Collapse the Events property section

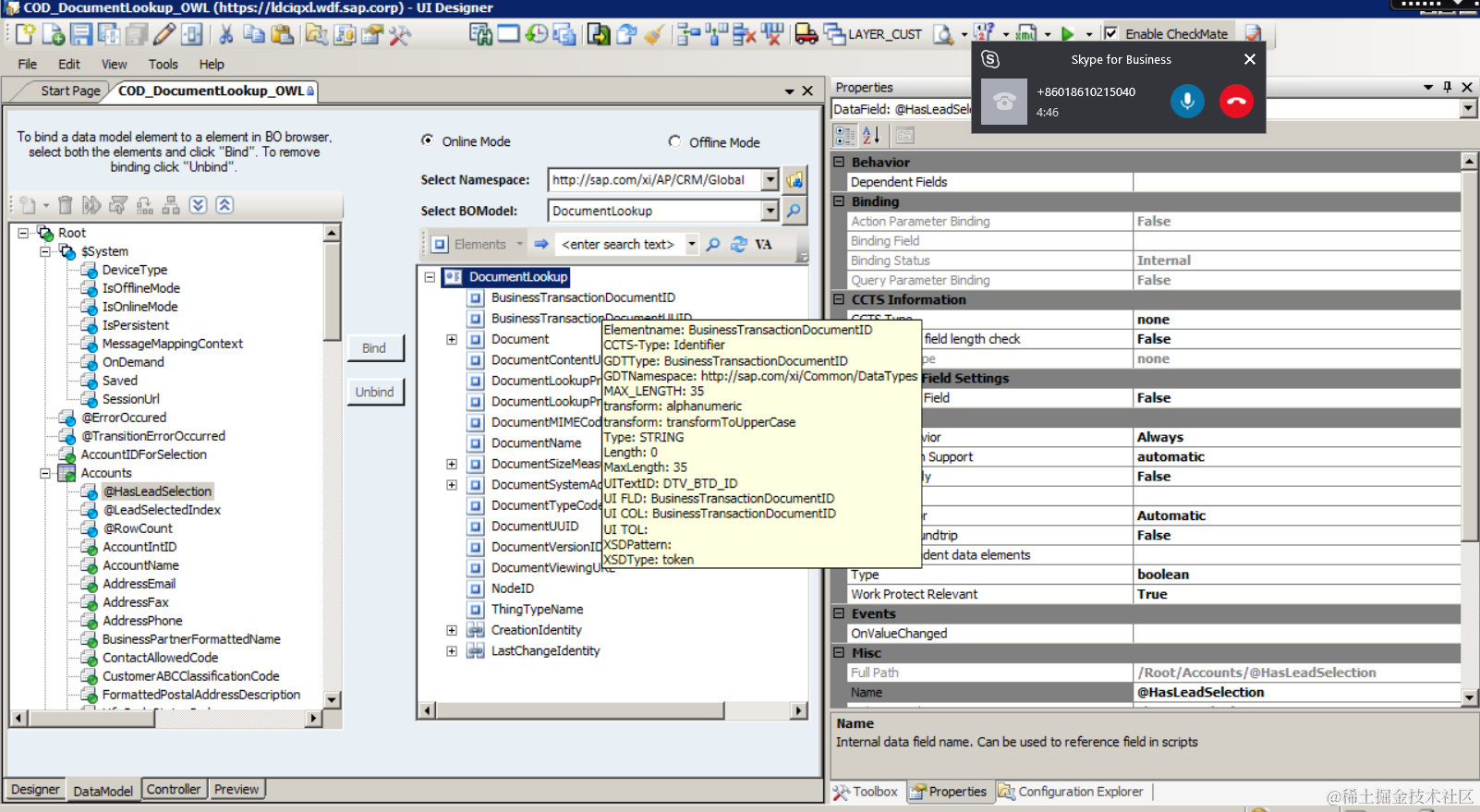[x=840, y=613]
